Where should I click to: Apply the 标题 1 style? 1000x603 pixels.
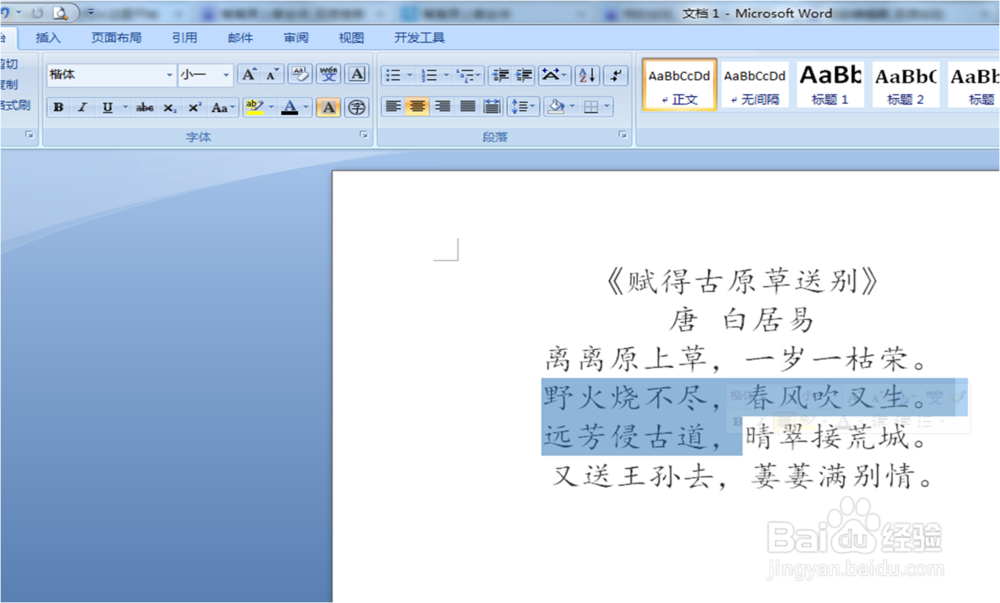click(x=830, y=84)
